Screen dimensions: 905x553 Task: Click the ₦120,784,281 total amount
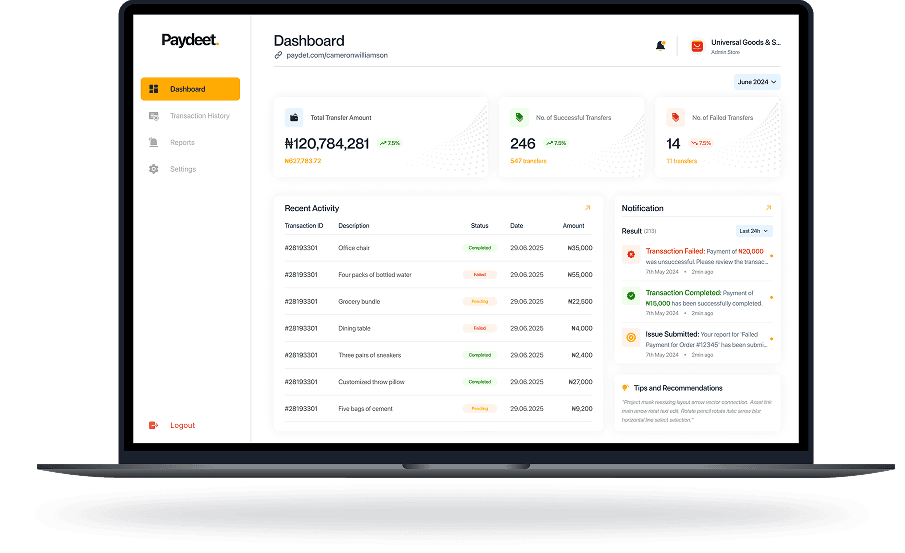(327, 144)
